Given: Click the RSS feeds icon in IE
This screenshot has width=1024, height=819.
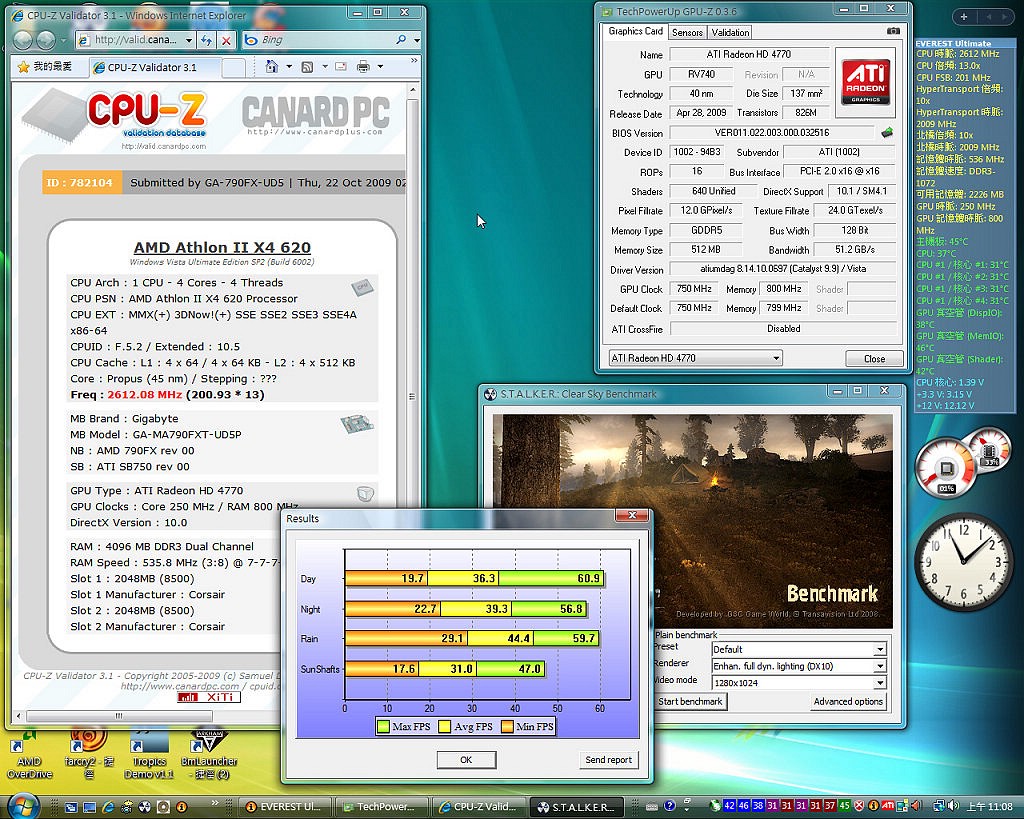Looking at the screenshot, I should (307, 67).
